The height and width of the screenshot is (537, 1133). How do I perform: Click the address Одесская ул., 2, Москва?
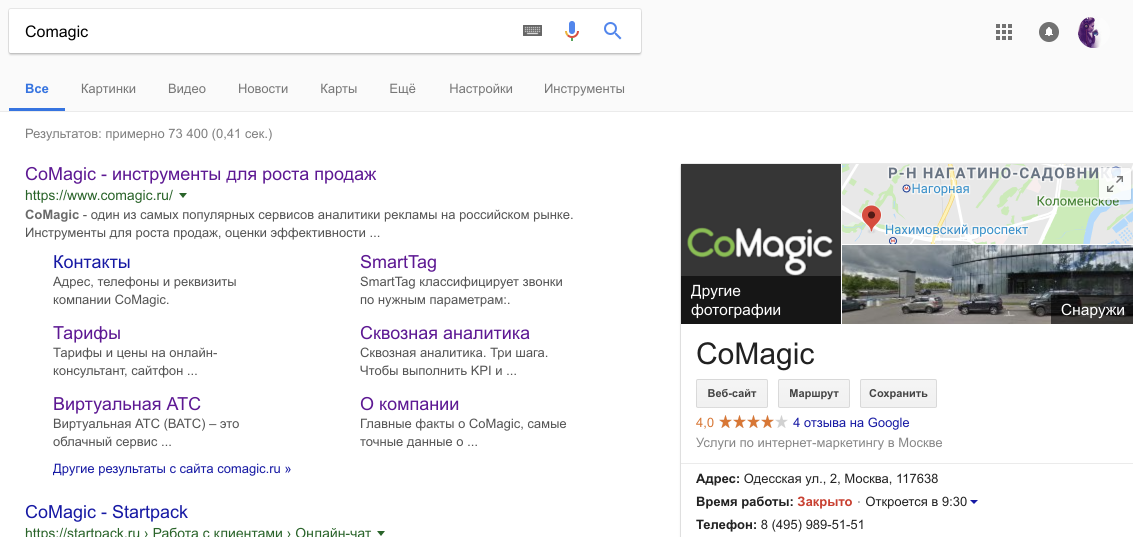pyautogui.click(x=840, y=478)
